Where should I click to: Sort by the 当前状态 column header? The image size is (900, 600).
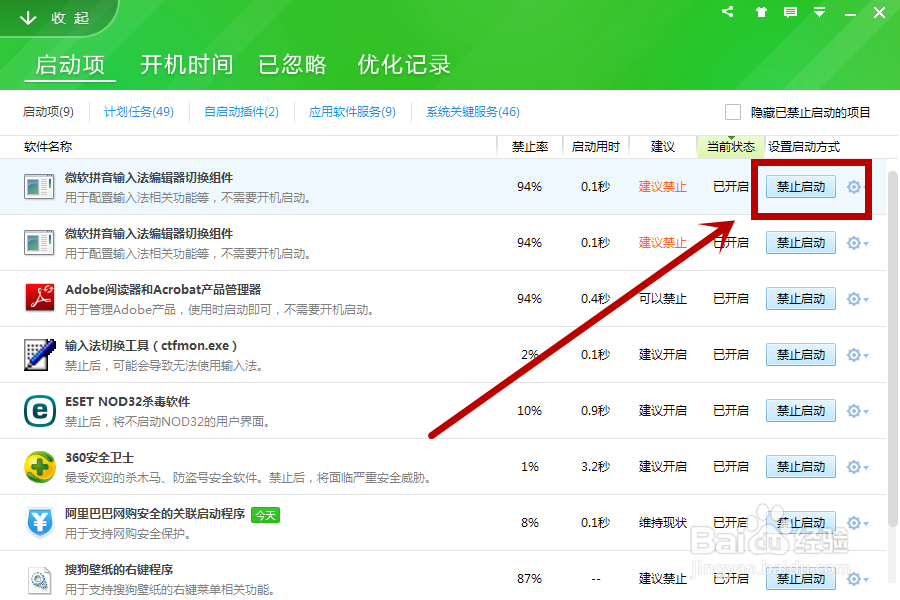[x=731, y=147]
